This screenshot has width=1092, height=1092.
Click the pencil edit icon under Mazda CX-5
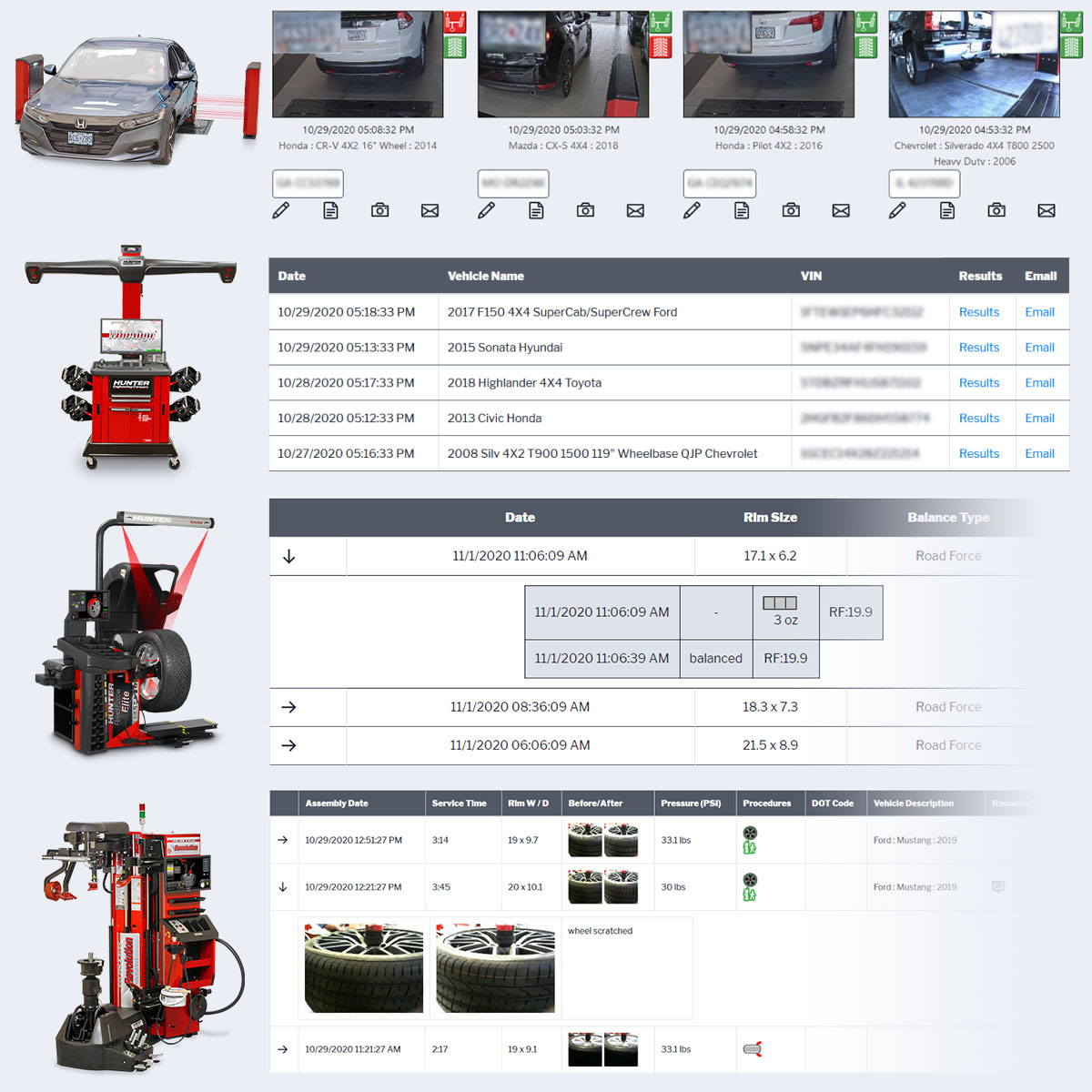point(487,210)
